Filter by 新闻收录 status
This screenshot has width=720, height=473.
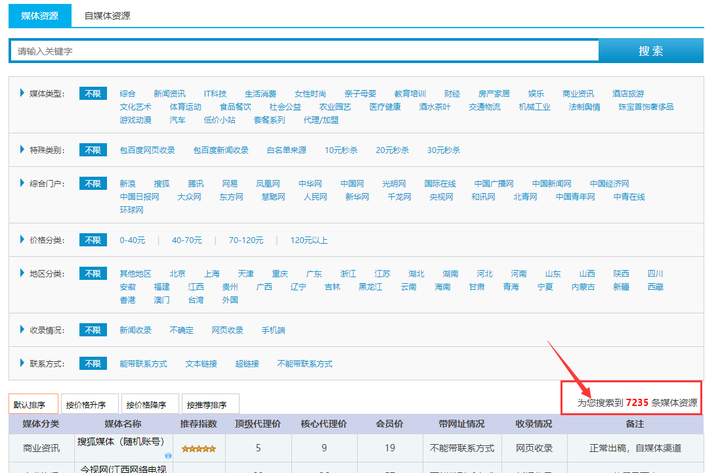(135, 330)
